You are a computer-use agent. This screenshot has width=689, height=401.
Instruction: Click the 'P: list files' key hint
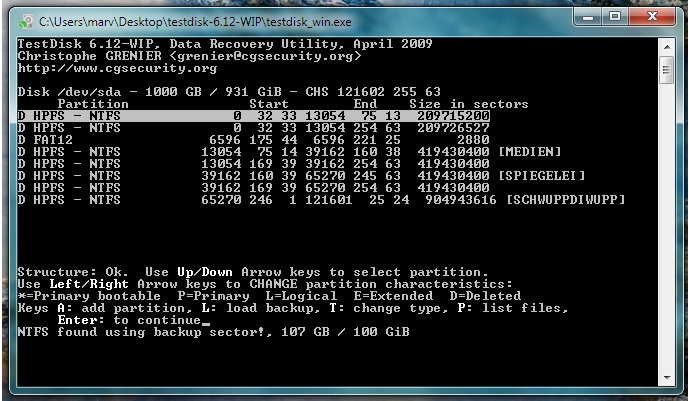[x=513, y=308]
